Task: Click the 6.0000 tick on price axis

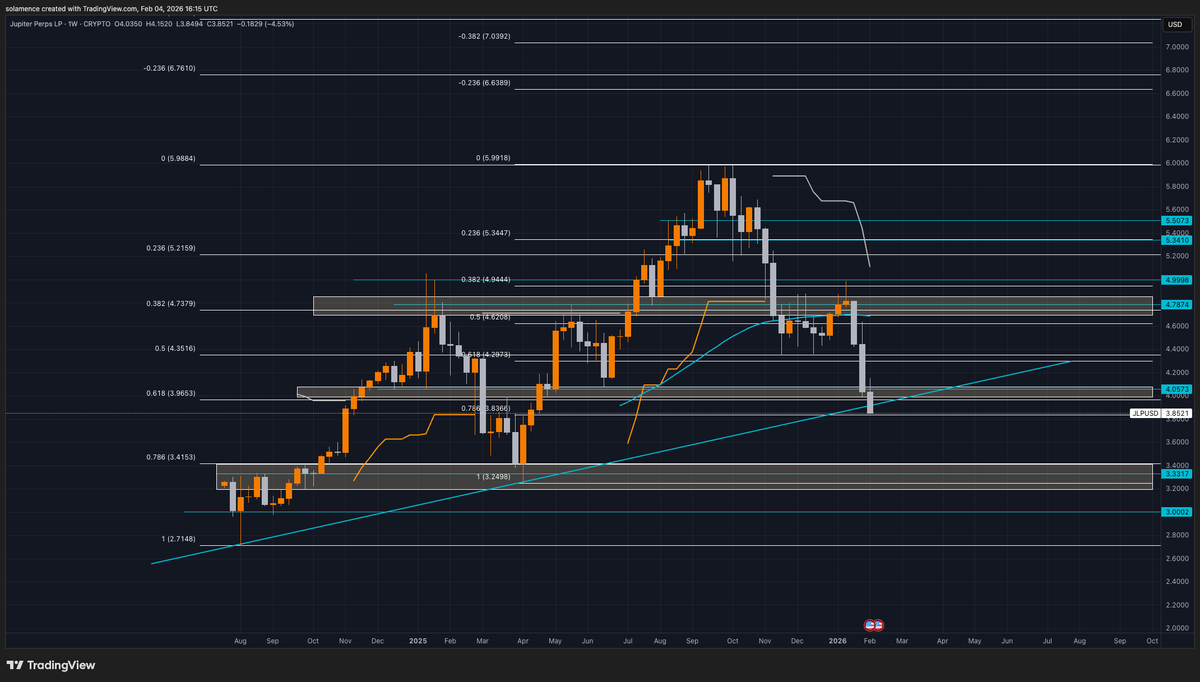Action: coord(1177,163)
